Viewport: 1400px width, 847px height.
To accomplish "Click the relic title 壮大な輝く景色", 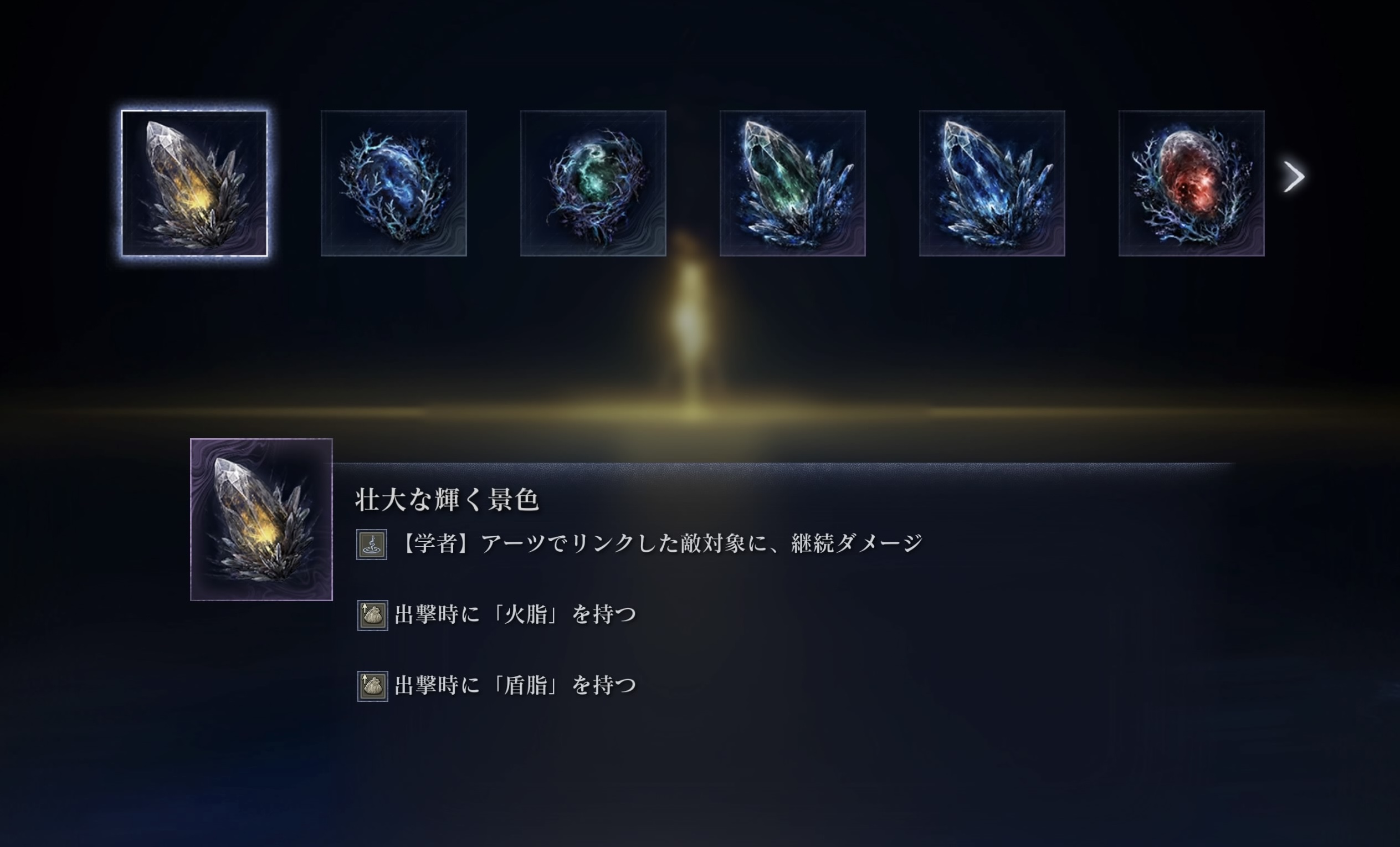I will [447, 500].
